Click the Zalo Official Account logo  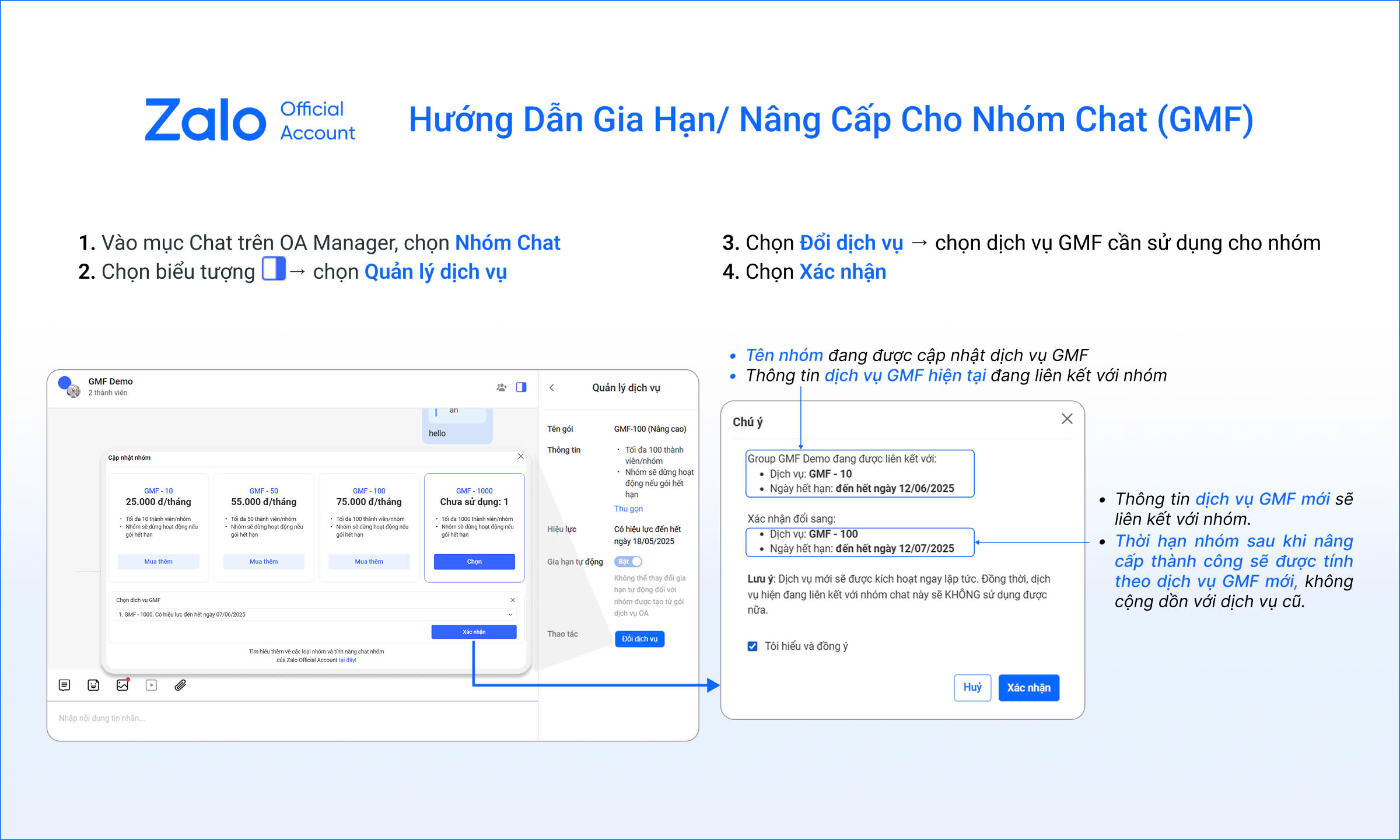click(x=250, y=120)
